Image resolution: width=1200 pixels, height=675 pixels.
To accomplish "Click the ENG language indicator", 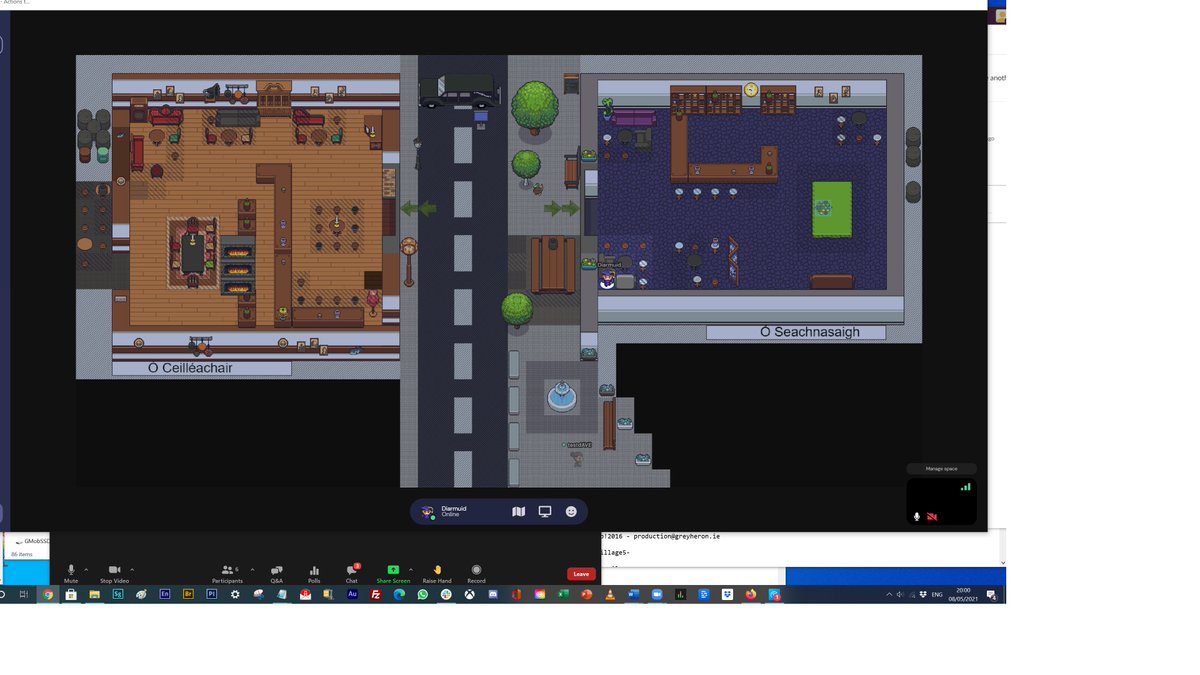I will (x=937, y=594).
